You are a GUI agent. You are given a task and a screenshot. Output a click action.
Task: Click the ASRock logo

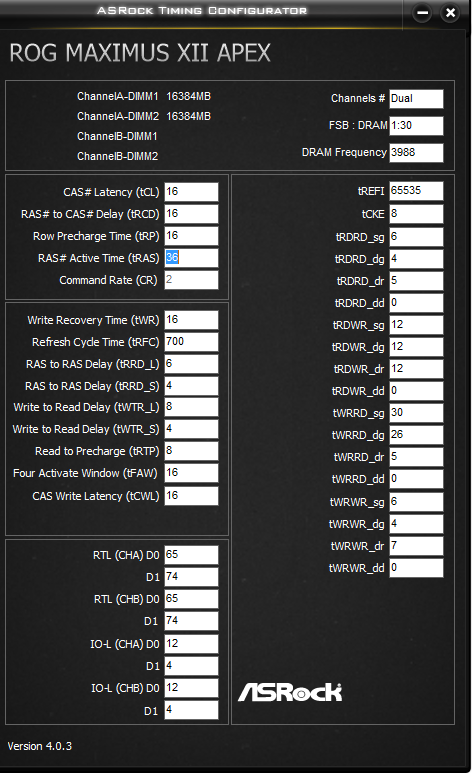(x=290, y=692)
